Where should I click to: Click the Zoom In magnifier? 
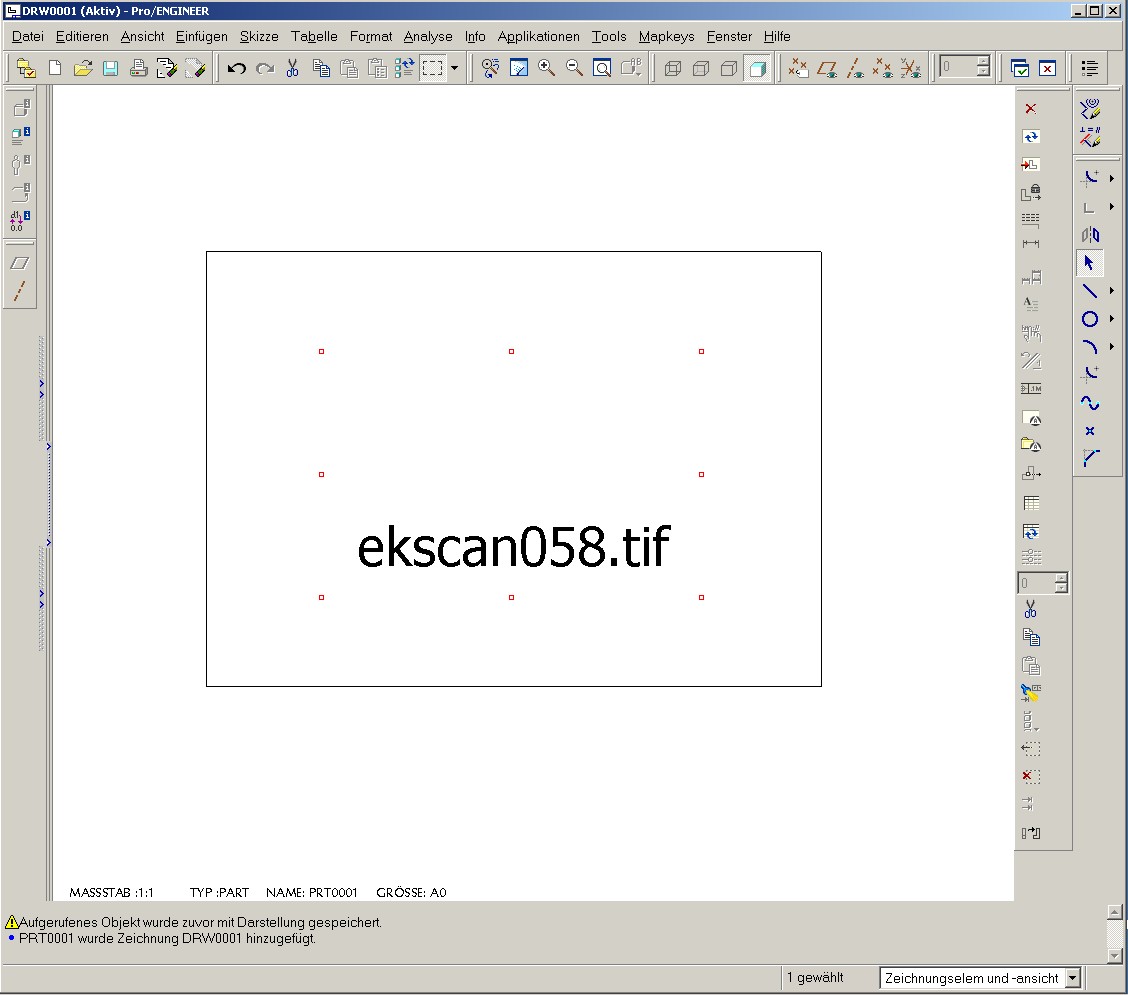tap(546, 68)
